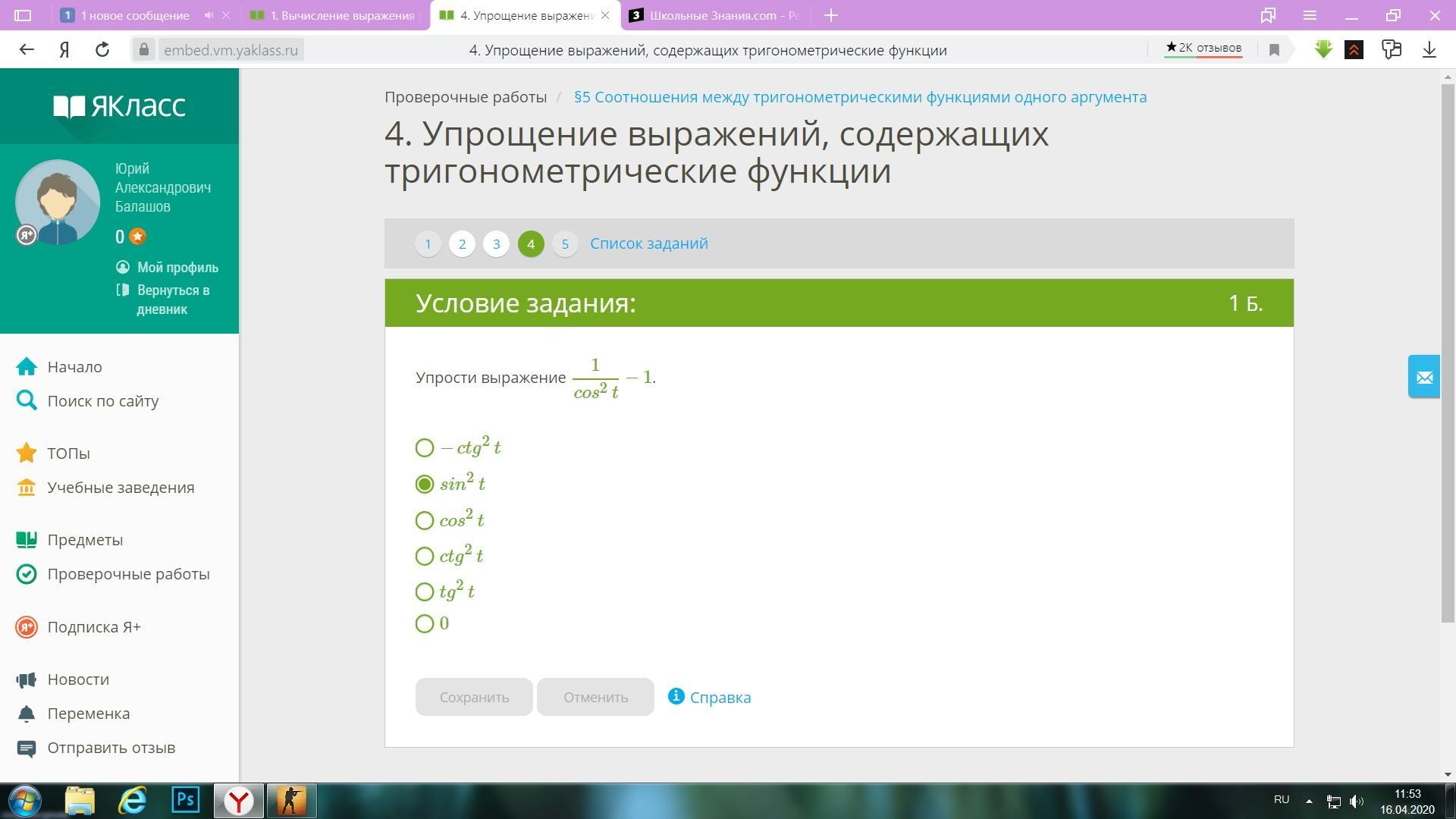The width and height of the screenshot is (1456, 819).
Task: Select the cos² t answer option
Action: coord(425,520)
